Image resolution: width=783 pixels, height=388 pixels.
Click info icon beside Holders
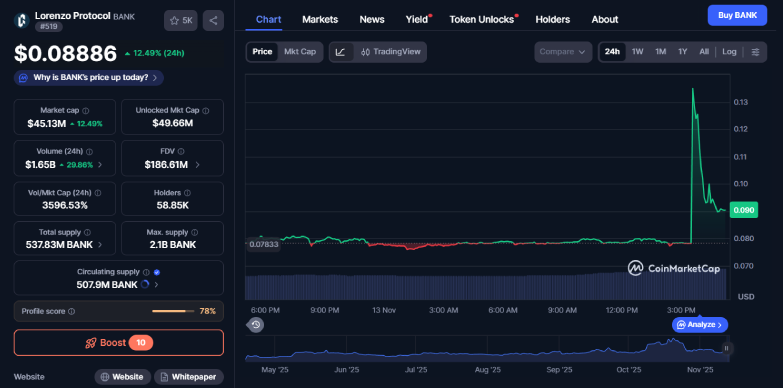(x=187, y=193)
